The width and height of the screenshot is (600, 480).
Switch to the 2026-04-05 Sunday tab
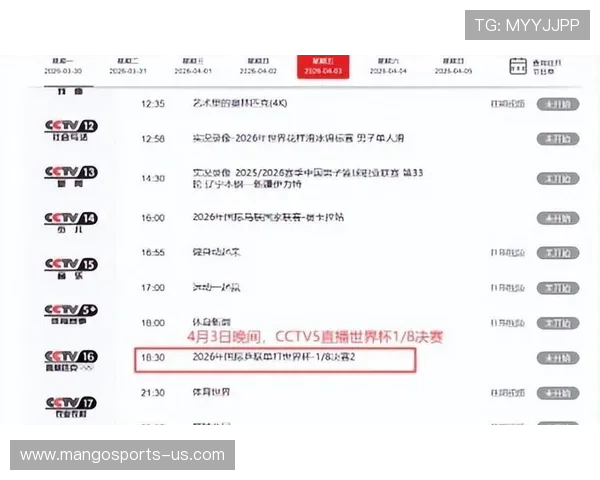[x=453, y=66]
